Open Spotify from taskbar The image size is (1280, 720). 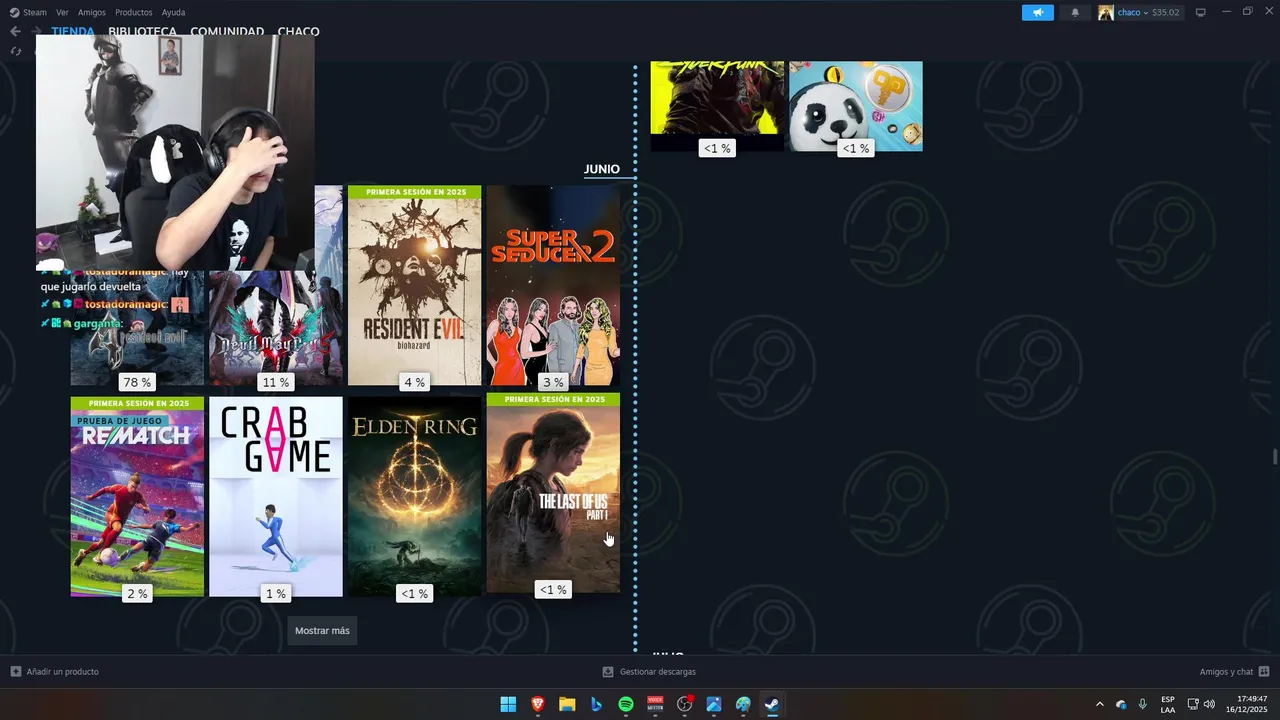pyautogui.click(x=626, y=704)
